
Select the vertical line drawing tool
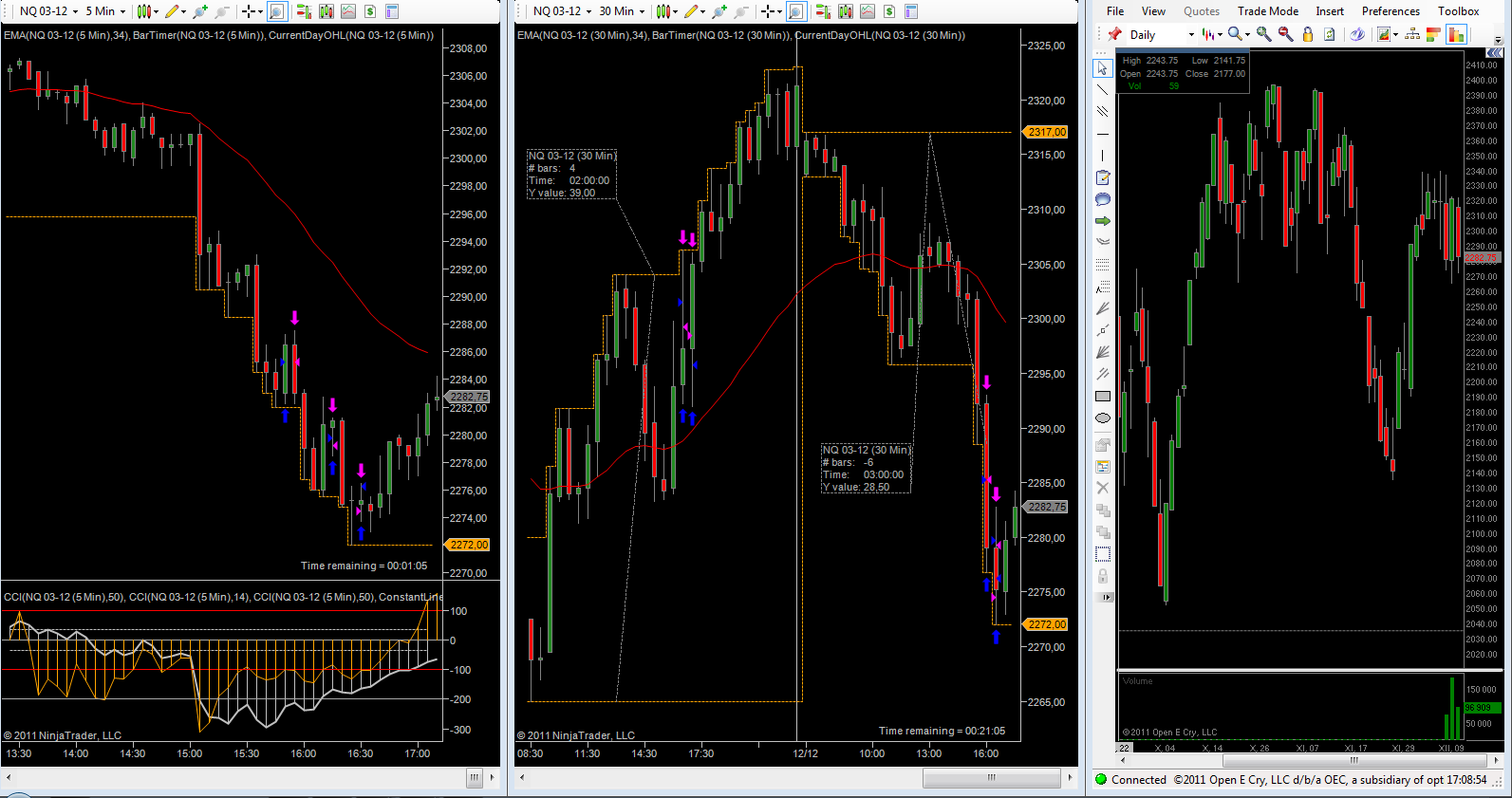pos(1102,156)
